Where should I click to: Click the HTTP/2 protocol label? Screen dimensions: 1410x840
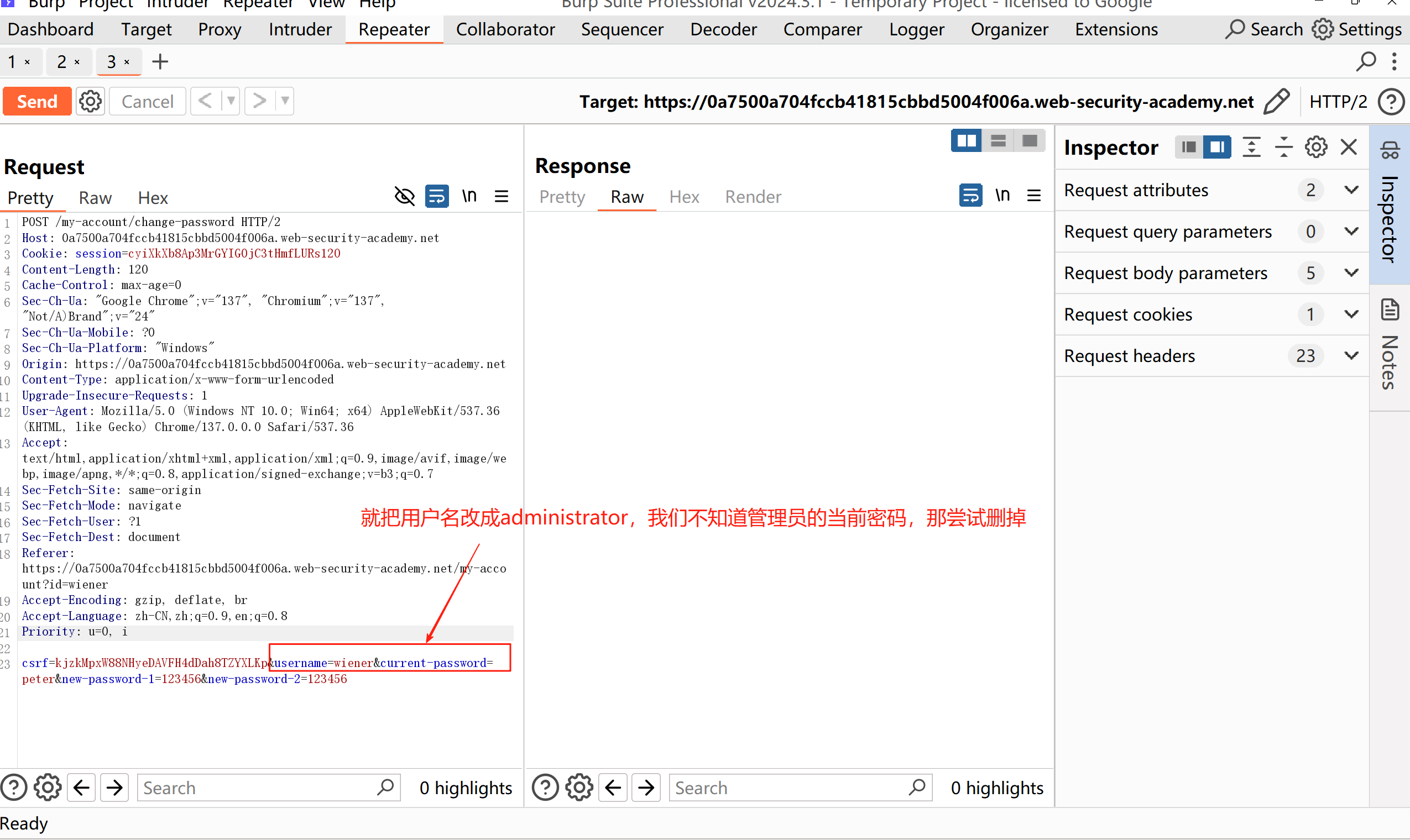[x=1338, y=102]
